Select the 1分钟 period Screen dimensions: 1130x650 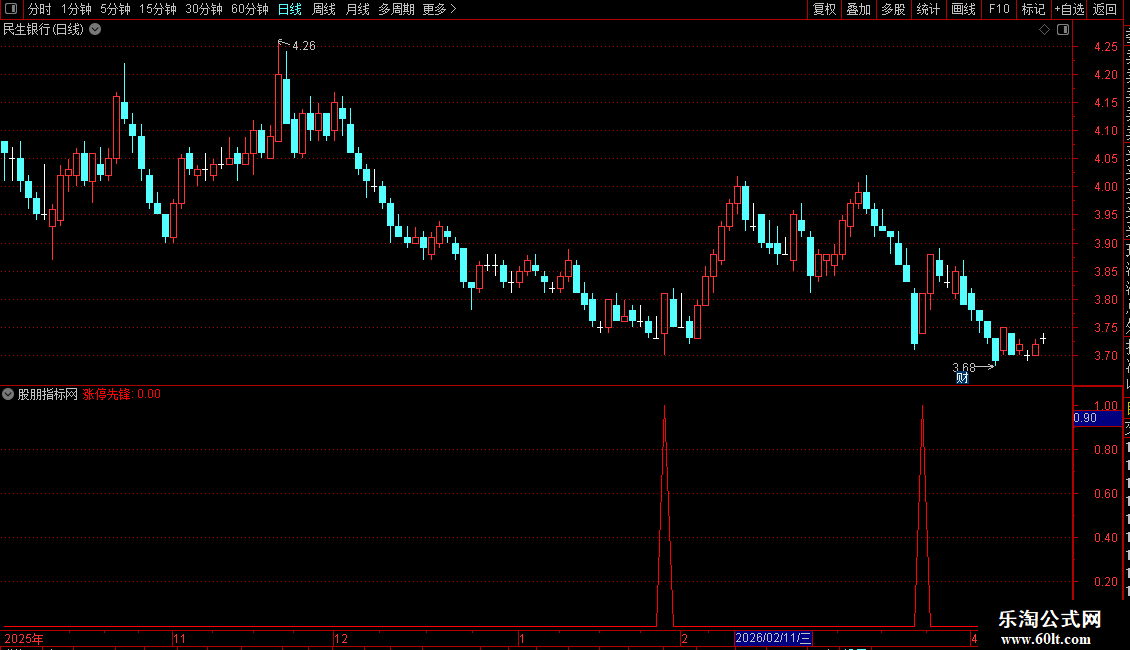[76, 9]
